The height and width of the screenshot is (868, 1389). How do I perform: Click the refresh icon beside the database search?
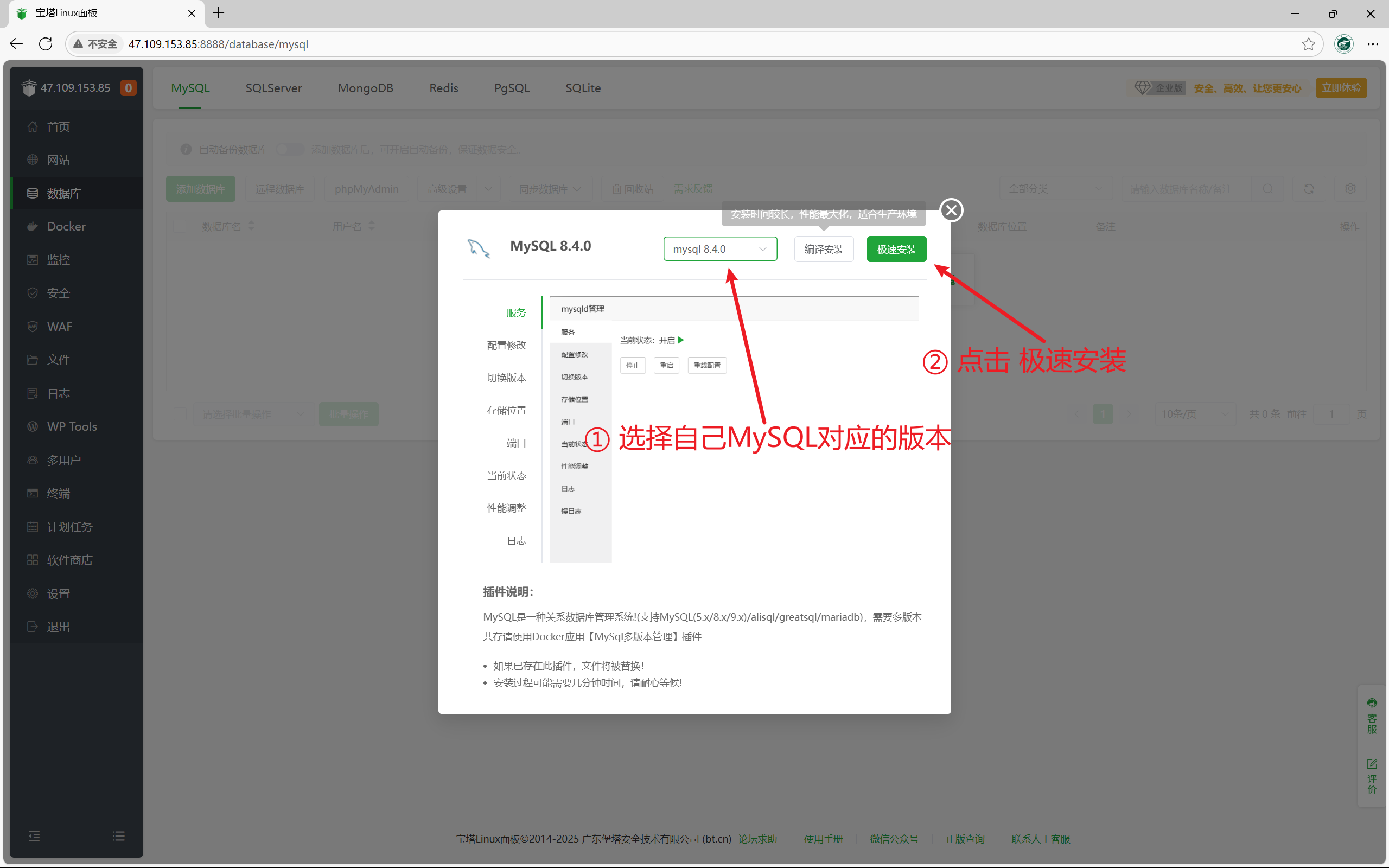pos(1309,188)
